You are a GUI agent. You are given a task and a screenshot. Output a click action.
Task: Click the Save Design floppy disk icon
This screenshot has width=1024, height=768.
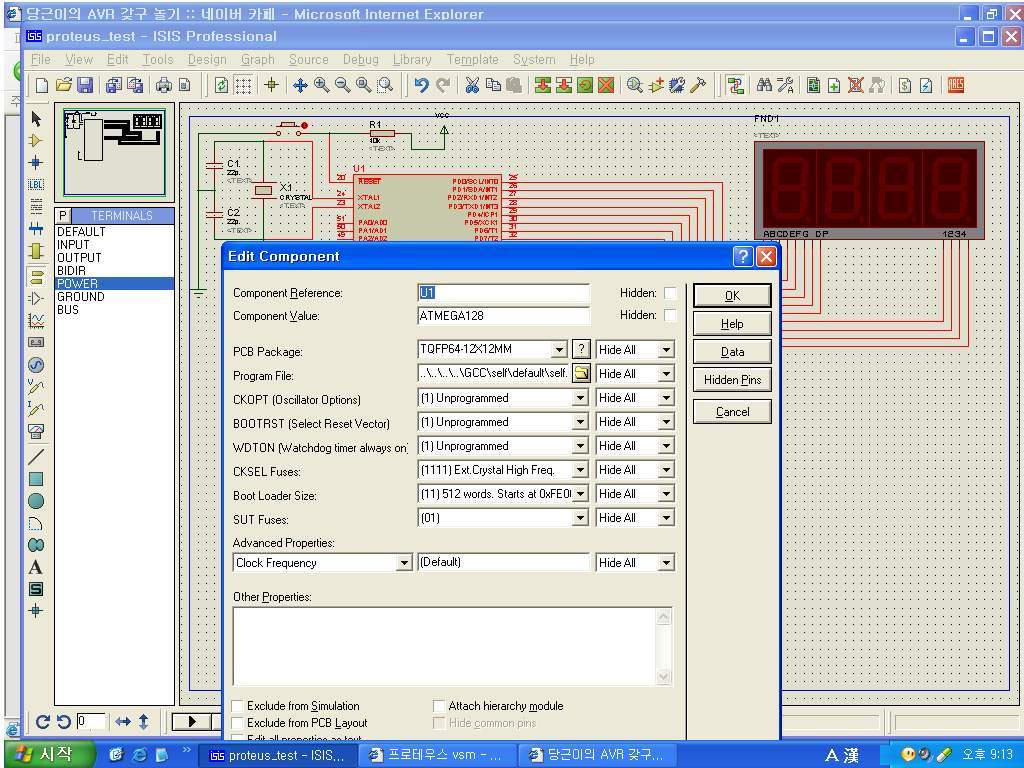tap(85, 85)
